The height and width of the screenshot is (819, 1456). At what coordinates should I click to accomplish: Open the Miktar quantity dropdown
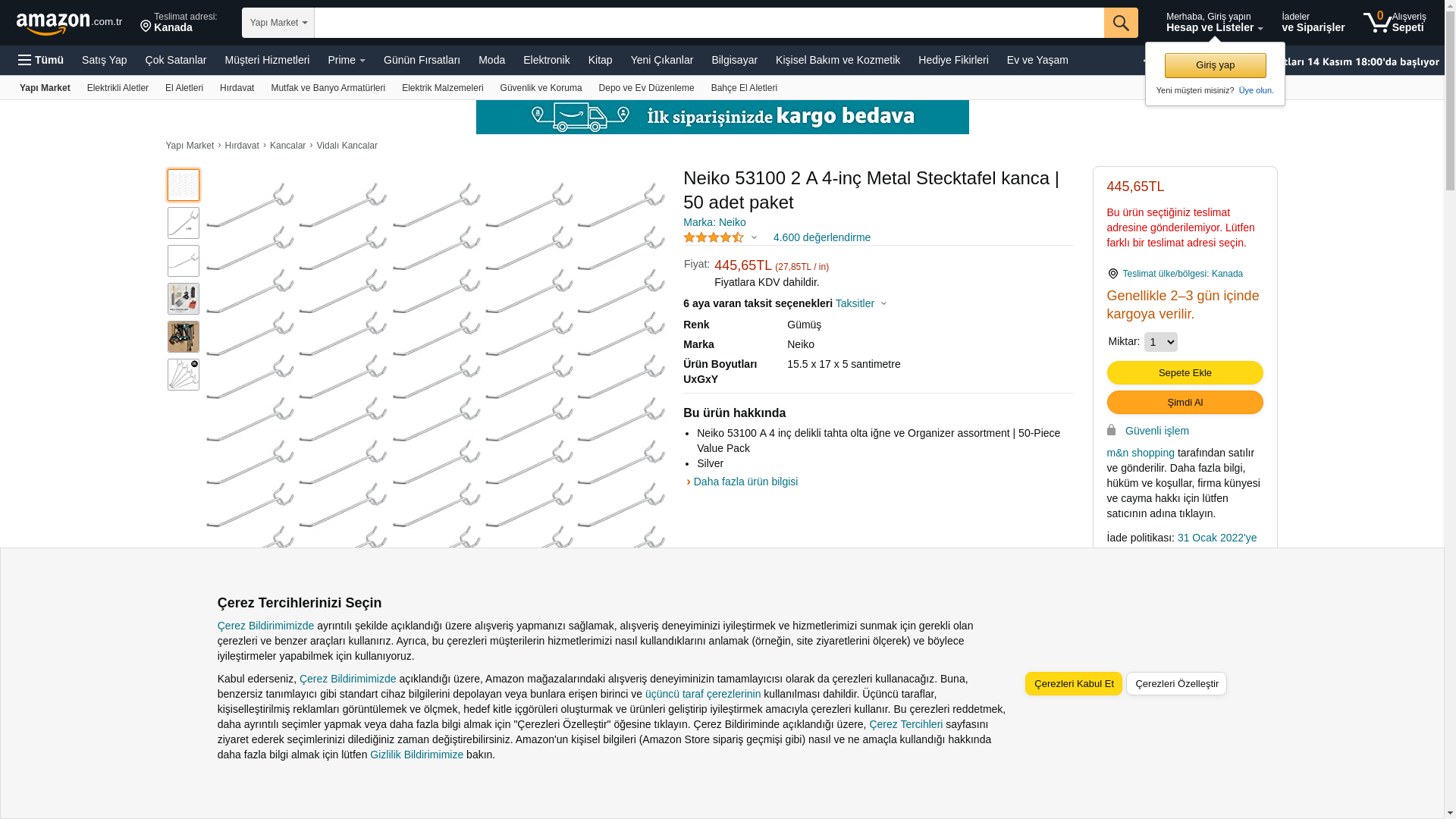click(x=1160, y=342)
